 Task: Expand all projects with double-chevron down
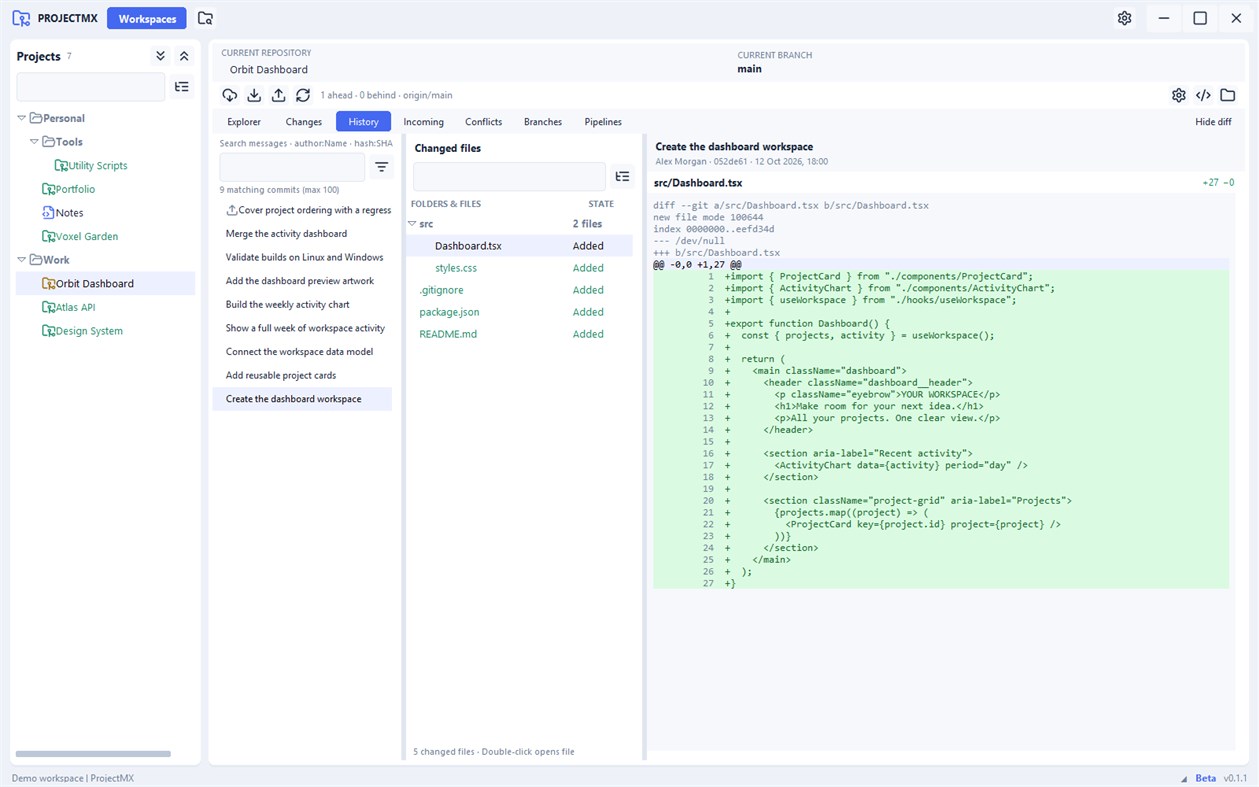coord(160,56)
